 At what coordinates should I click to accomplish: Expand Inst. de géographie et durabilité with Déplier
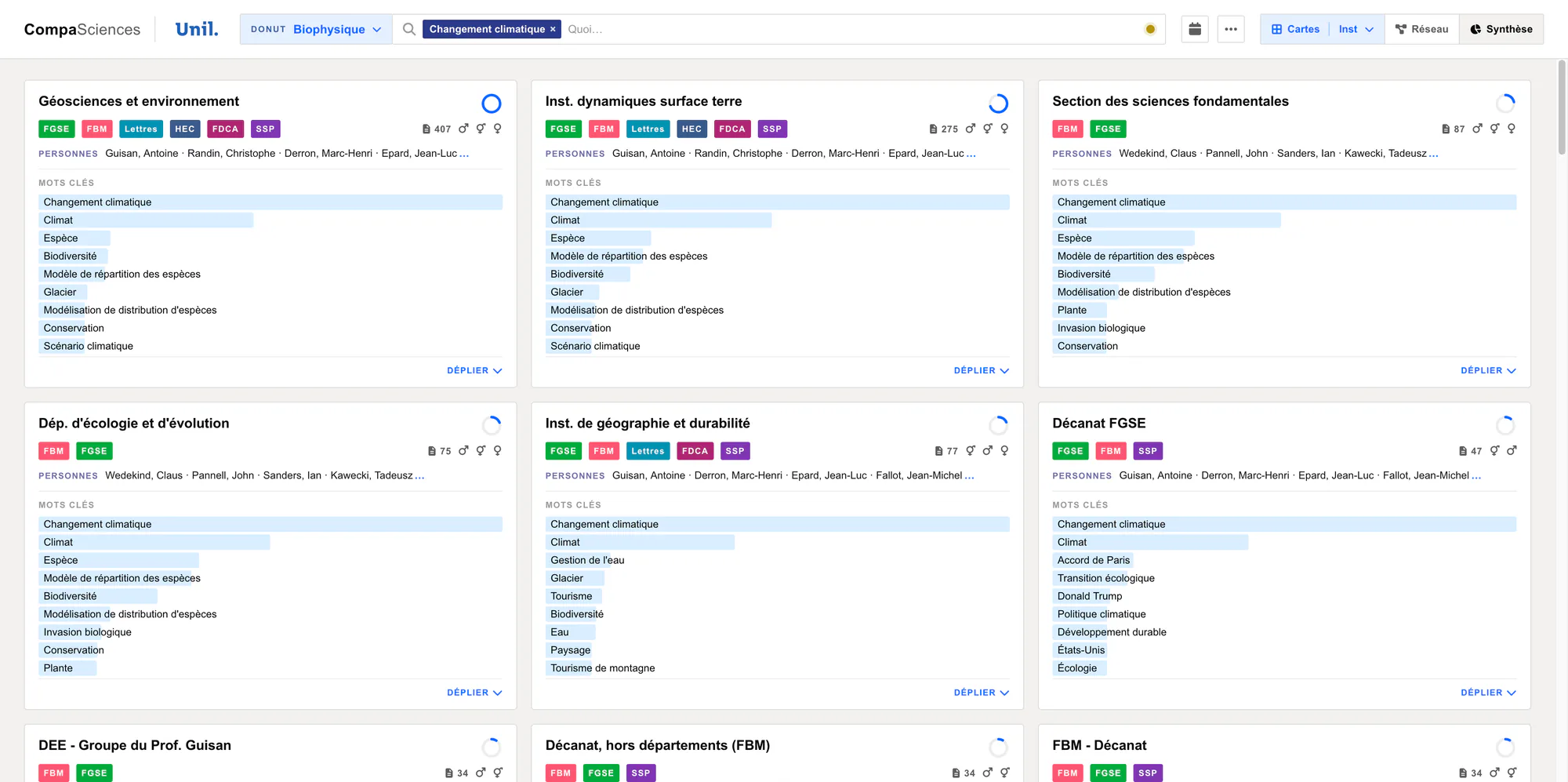click(x=982, y=693)
